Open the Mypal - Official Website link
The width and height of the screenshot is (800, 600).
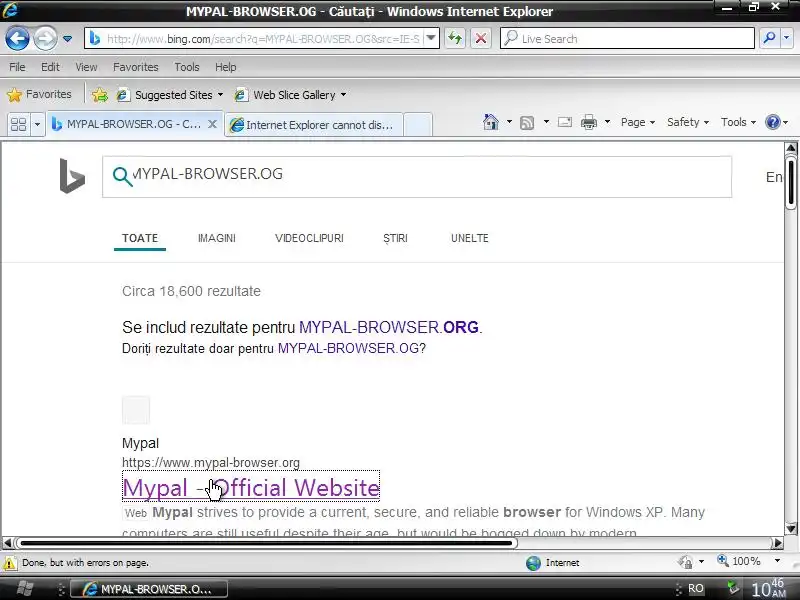pyautogui.click(x=251, y=487)
